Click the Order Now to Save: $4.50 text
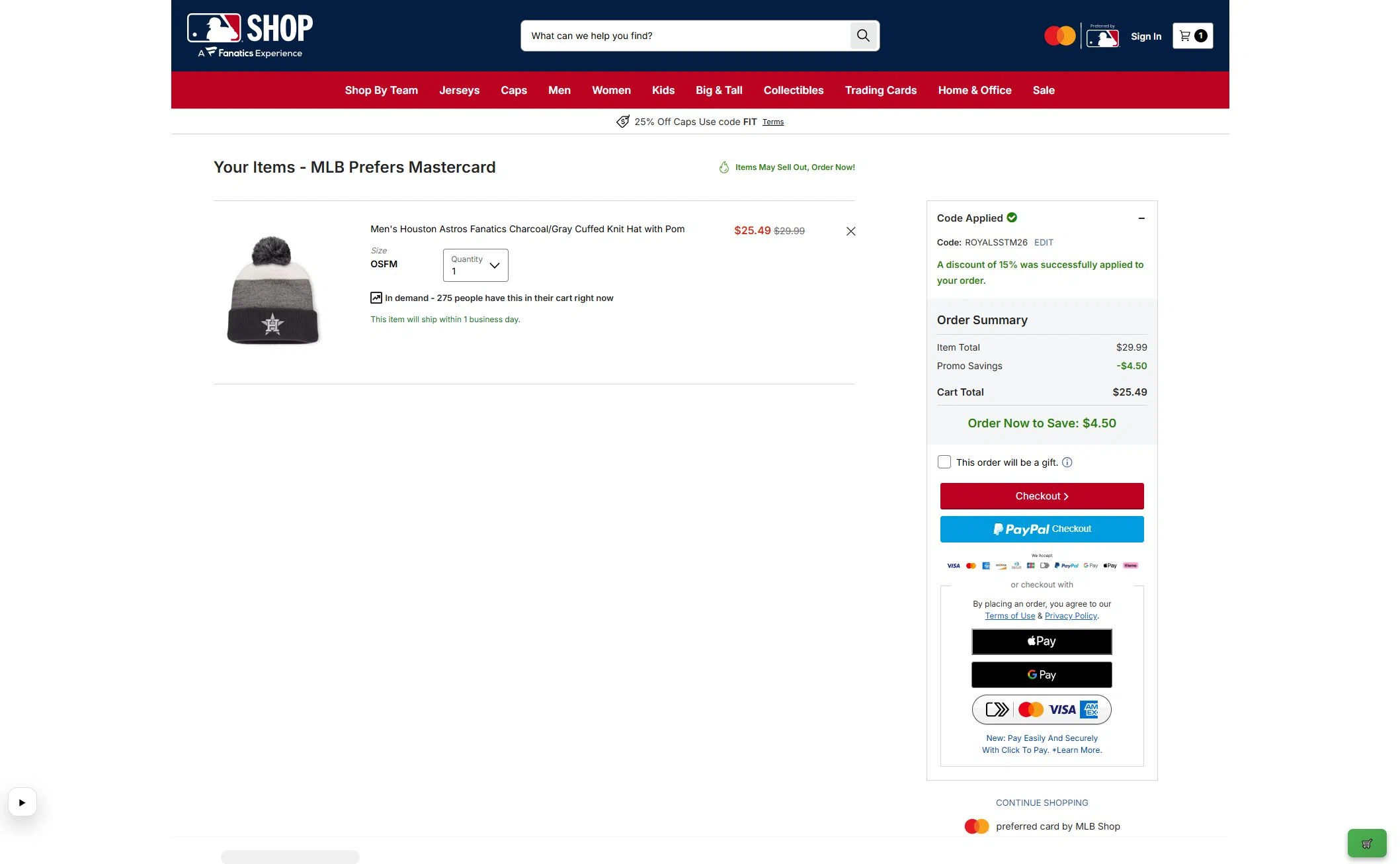This screenshot has height=864, width=1400. [x=1042, y=423]
